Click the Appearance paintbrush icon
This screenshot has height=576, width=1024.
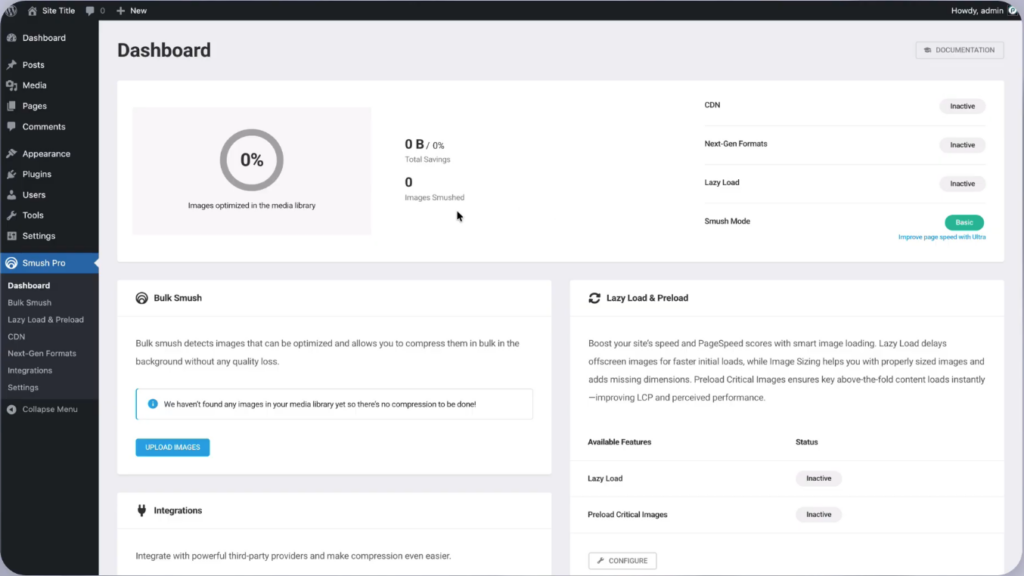(x=12, y=153)
